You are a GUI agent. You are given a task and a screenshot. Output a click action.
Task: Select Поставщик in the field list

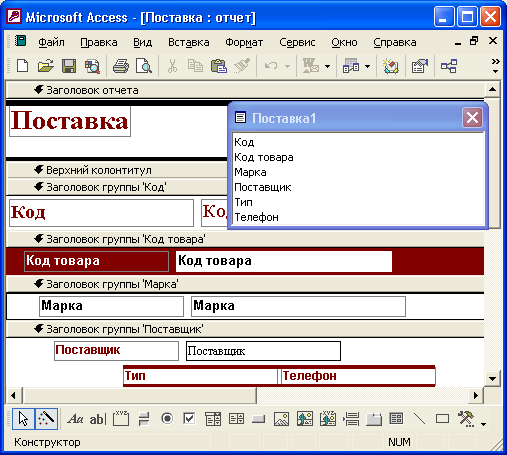(x=263, y=187)
